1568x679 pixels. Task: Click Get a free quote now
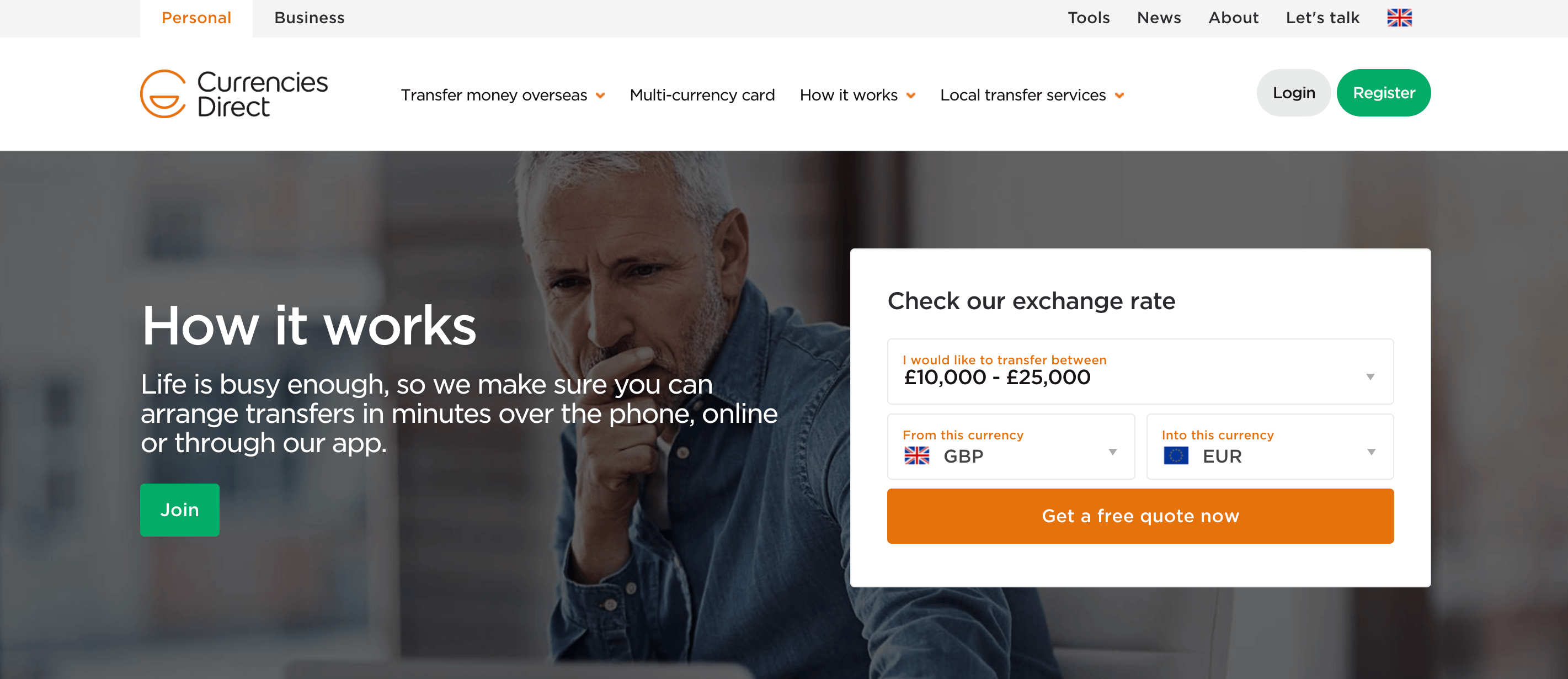coord(1140,516)
